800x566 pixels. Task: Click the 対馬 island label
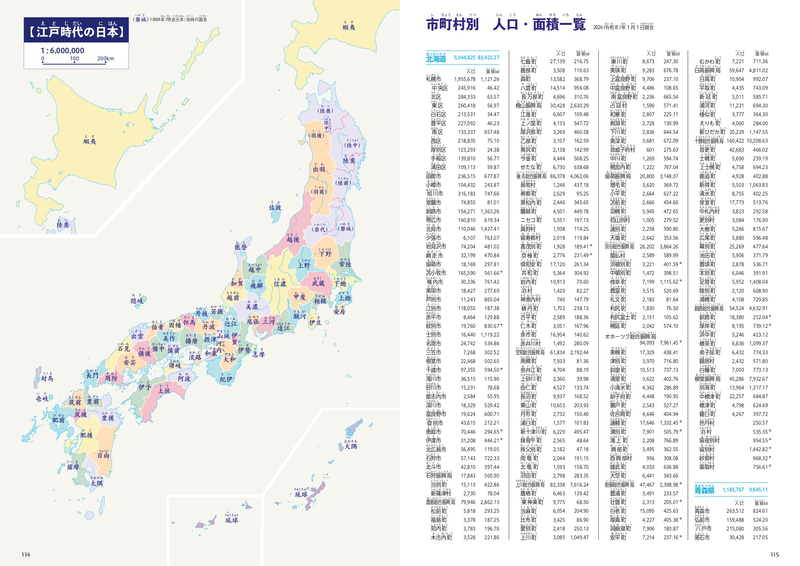pos(46,378)
